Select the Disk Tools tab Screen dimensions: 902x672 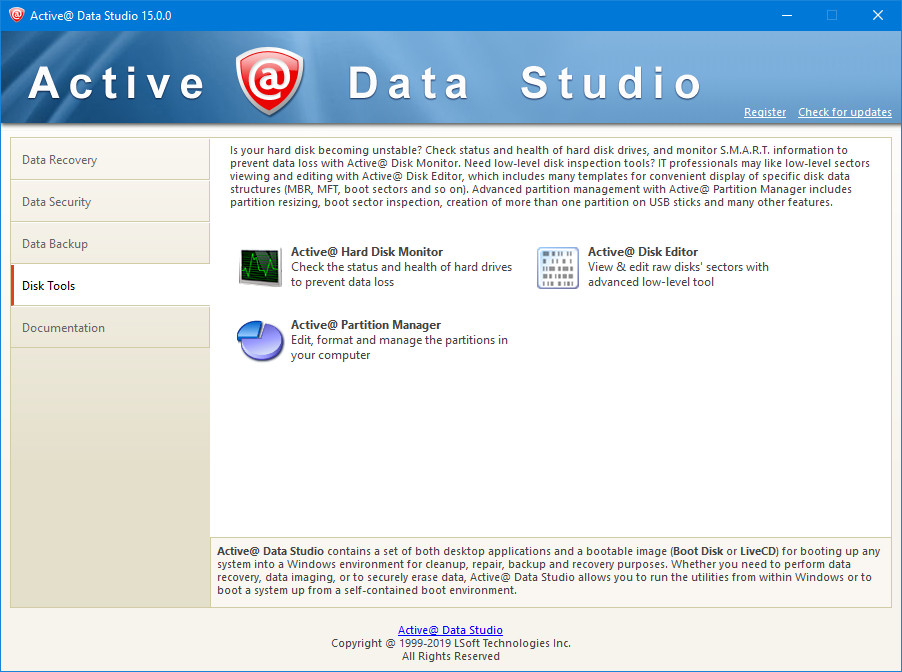coord(110,286)
